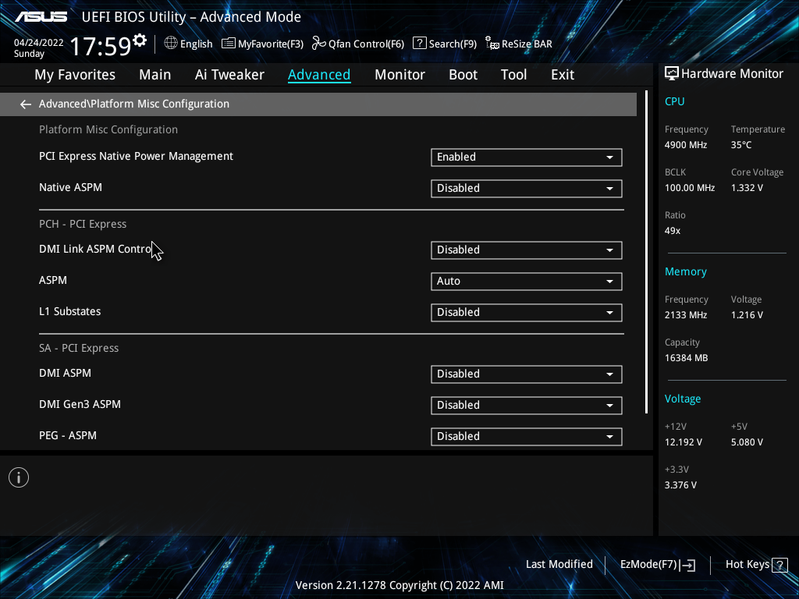799x599 pixels.
Task: Go to the Monitor tab
Action: (400, 75)
